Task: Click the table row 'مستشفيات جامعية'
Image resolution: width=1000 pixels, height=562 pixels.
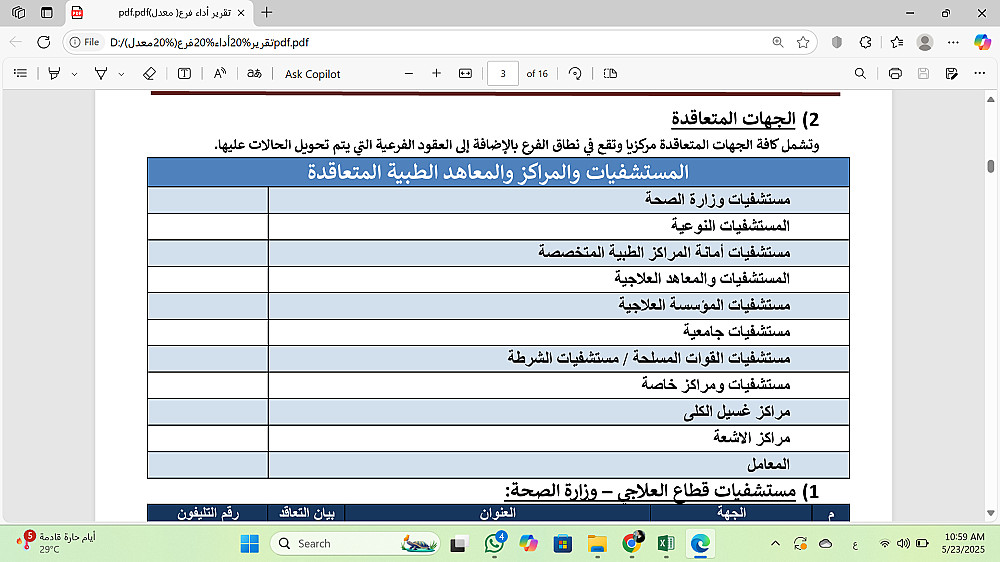Action: (498, 332)
